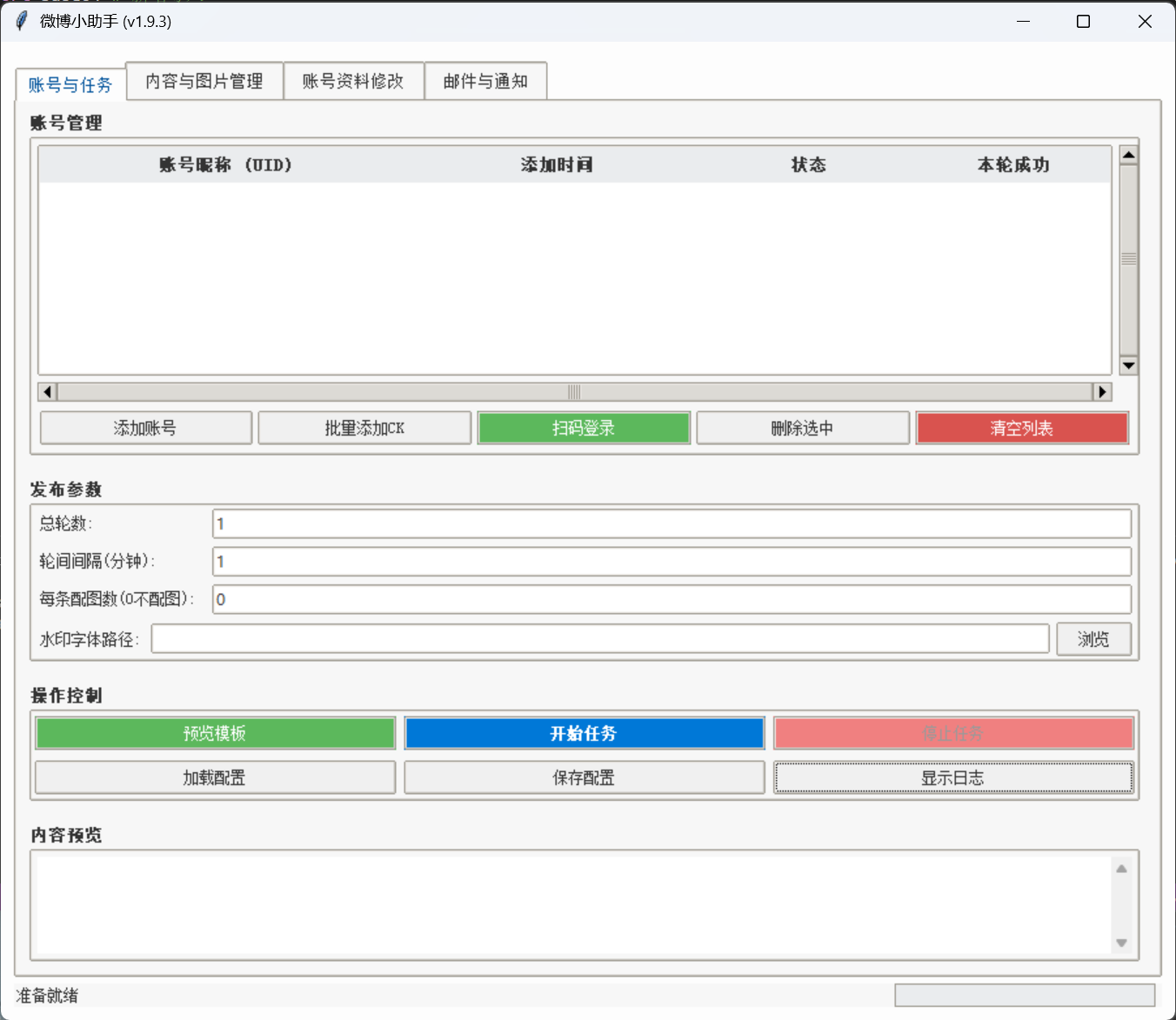
Task: Click the account list vertical scrollbar thumb
Action: coord(1129,259)
